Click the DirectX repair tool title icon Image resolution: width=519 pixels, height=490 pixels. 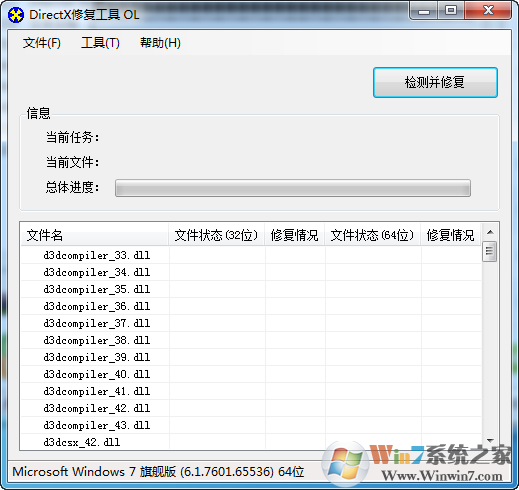tap(16, 15)
